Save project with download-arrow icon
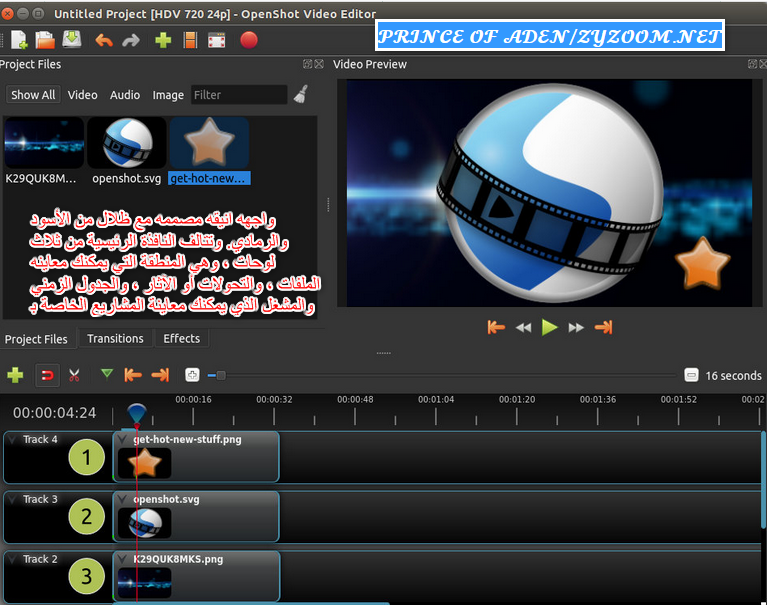767x605 pixels. pos(72,40)
